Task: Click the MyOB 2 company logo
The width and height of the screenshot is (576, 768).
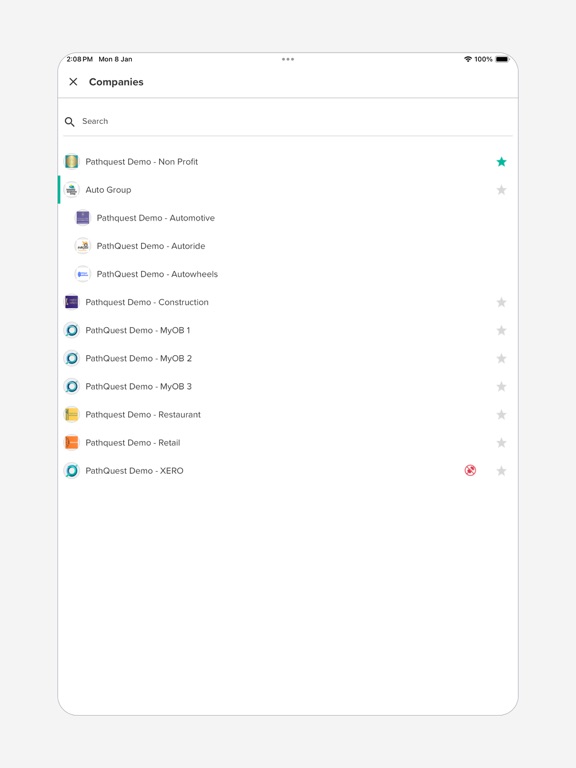Action: (72, 359)
